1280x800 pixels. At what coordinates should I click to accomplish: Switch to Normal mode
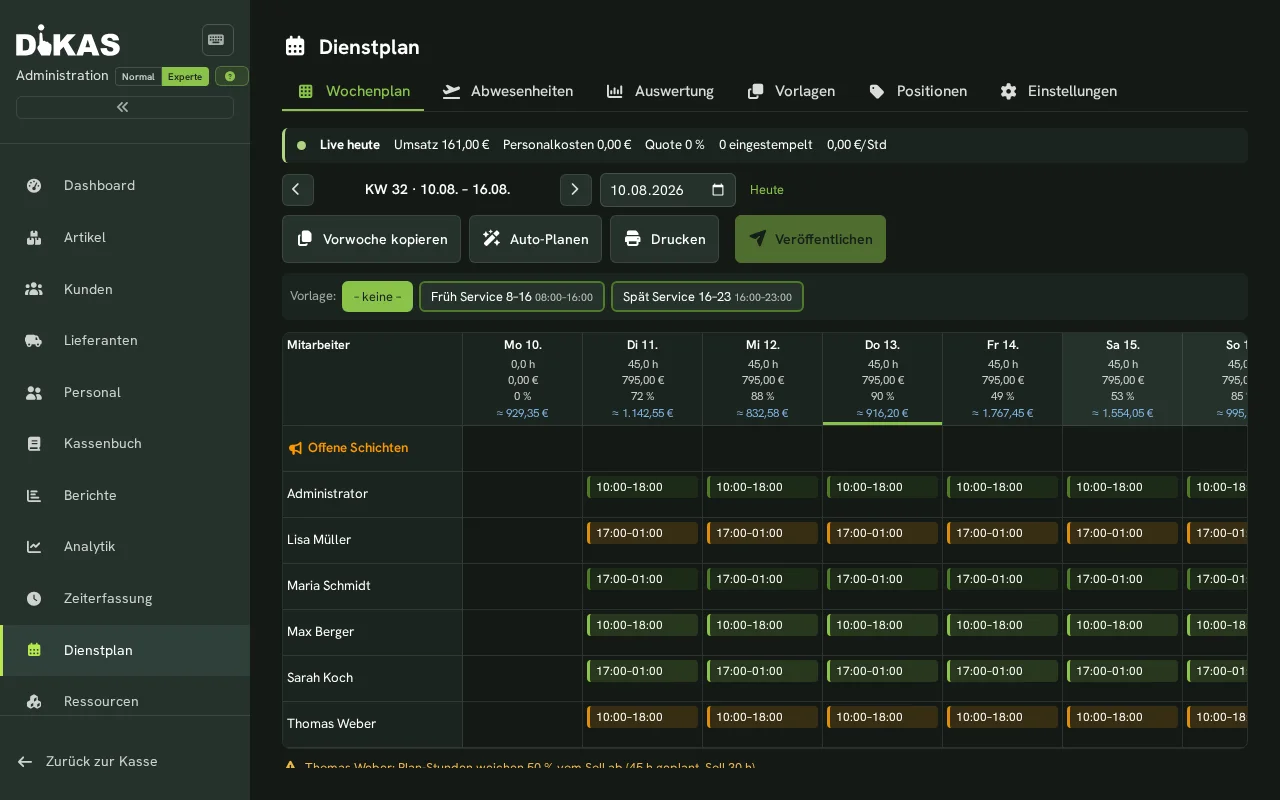pyautogui.click(x=138, y=77)
